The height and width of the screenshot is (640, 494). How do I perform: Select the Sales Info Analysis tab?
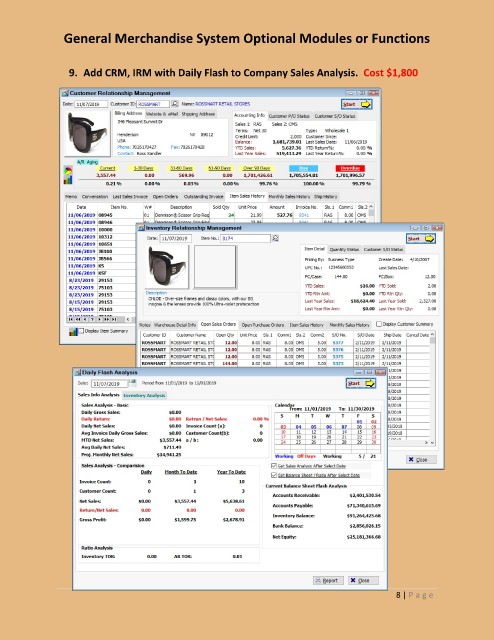pos(98,395)
